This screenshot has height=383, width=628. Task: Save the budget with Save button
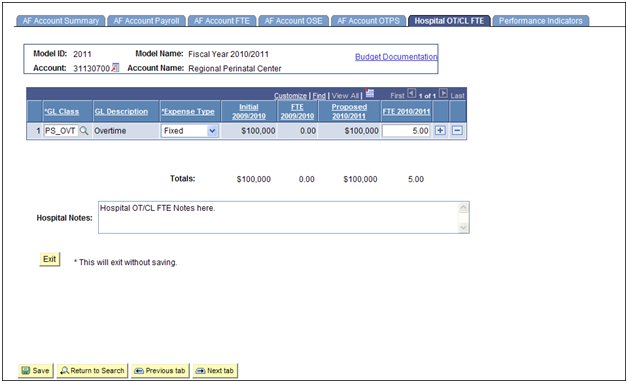point(36,371)
